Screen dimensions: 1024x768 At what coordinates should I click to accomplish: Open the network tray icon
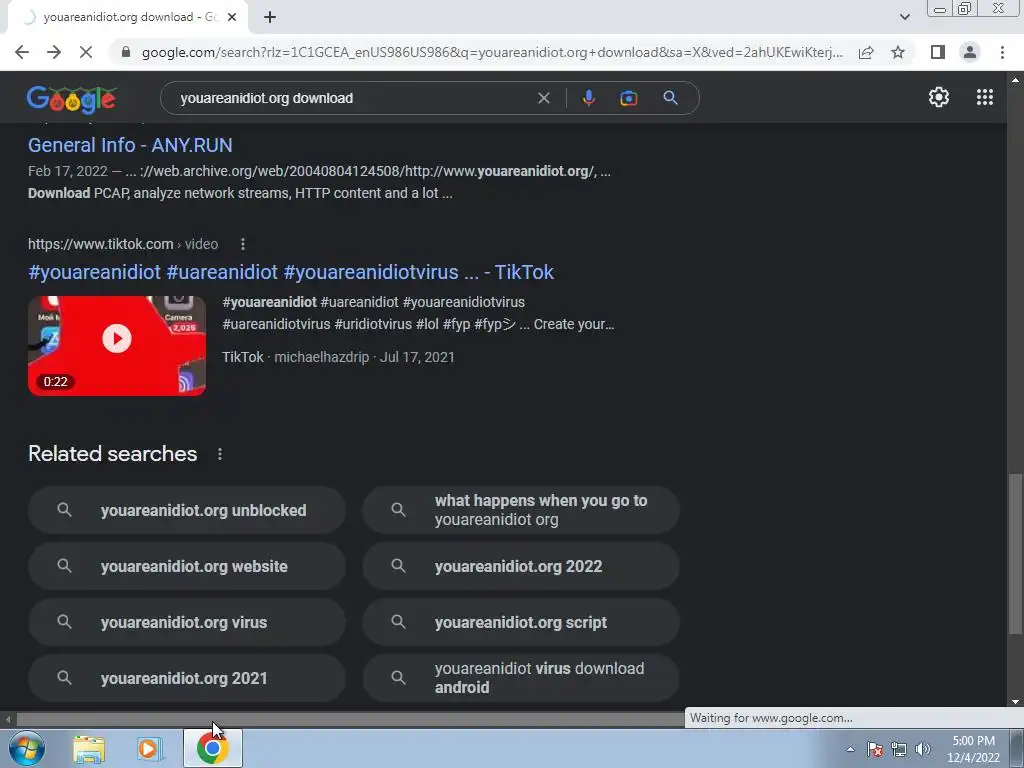pos(899,749)
